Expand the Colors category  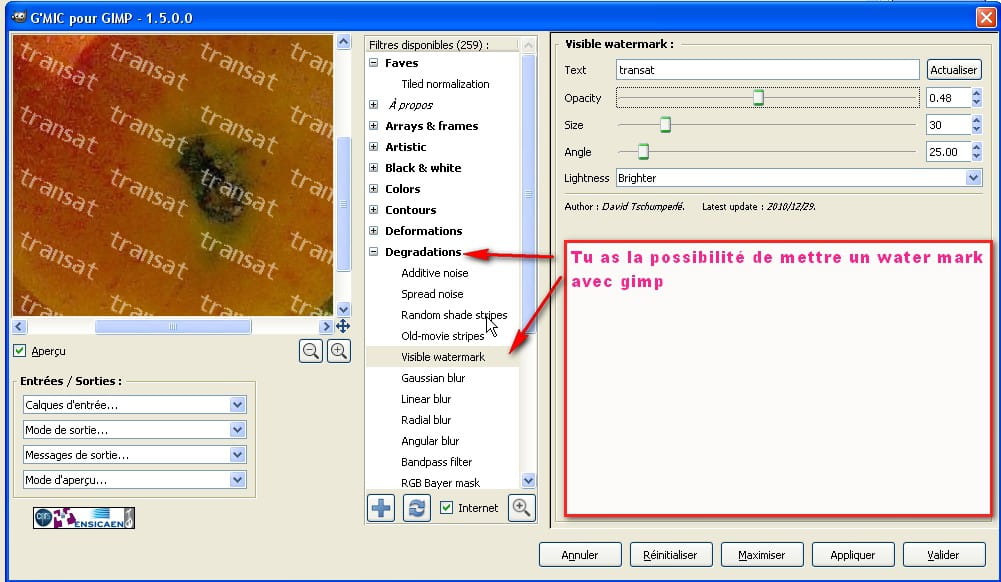click(x=373, y=189)
